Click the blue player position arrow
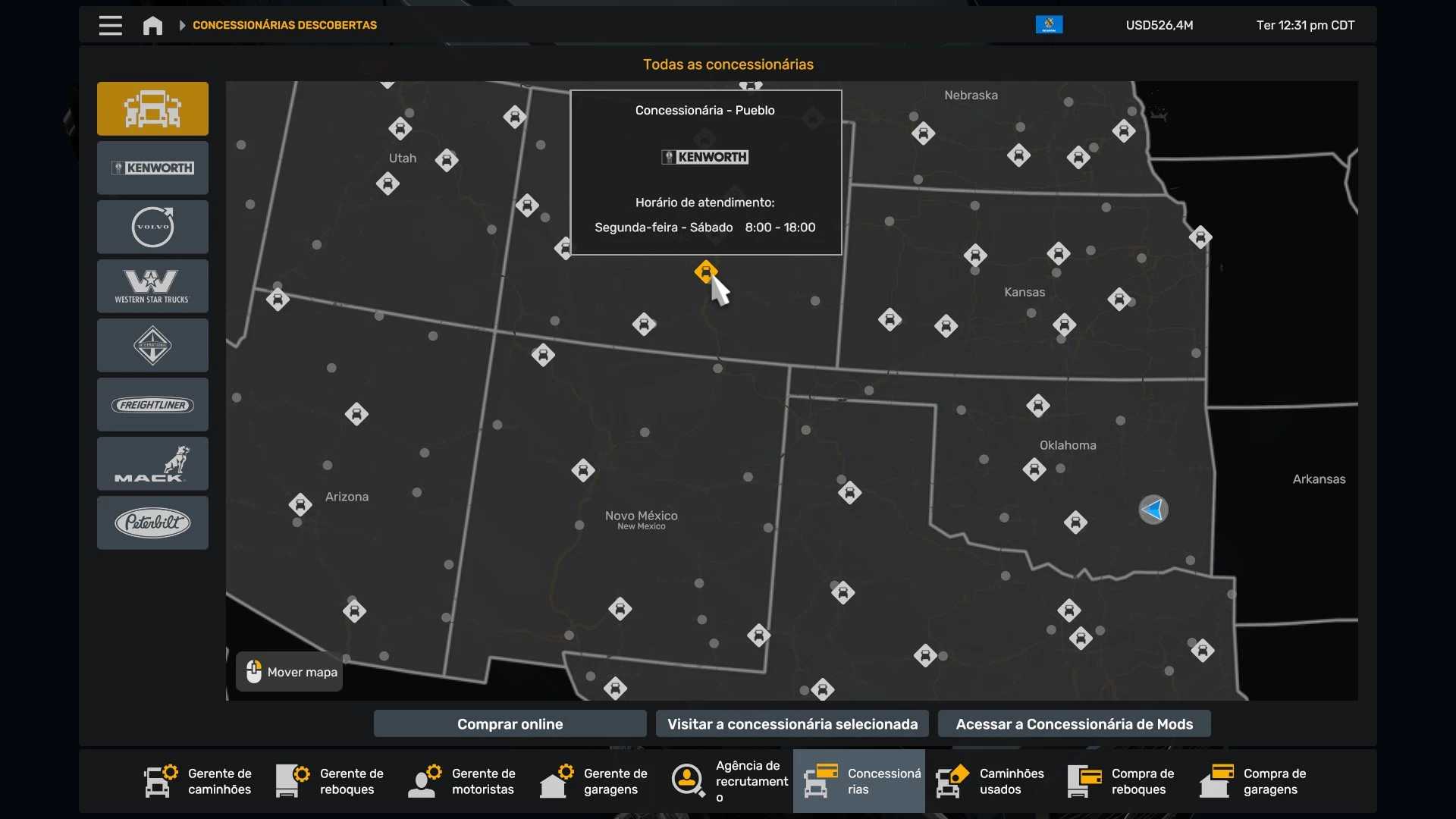 [x=1153, y=510]
